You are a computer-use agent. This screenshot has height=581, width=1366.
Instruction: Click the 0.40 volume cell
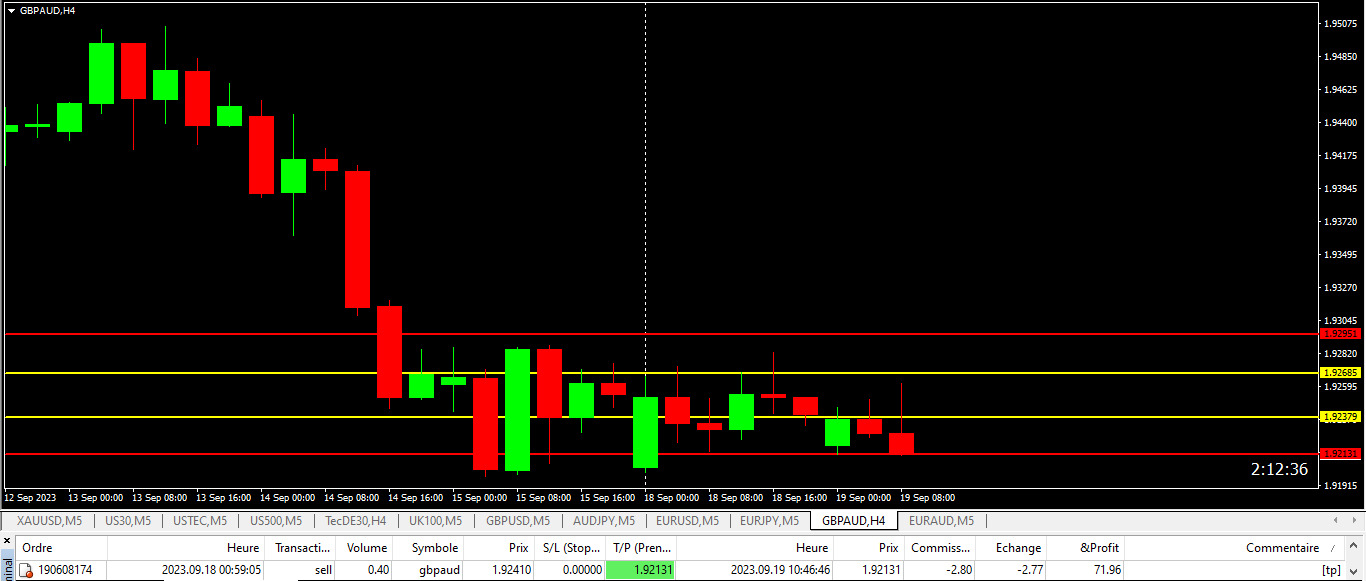click(x=376, y=570)
